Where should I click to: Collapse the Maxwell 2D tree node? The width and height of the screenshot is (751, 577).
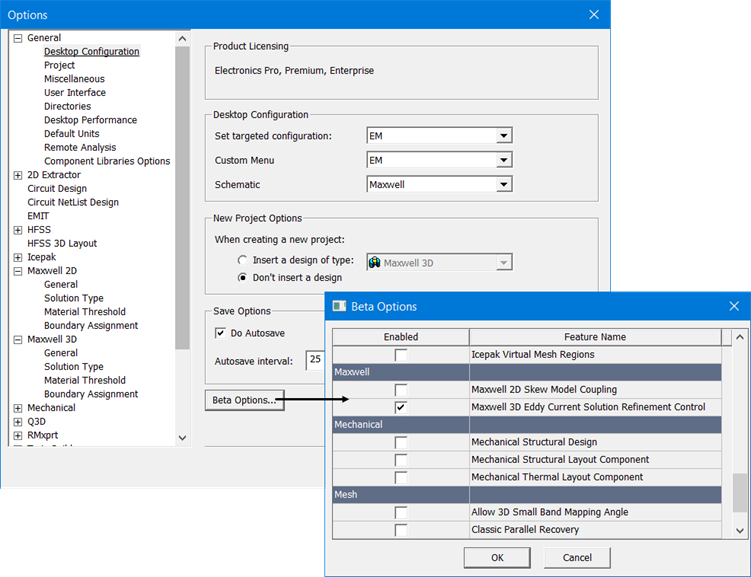point(18,272)
